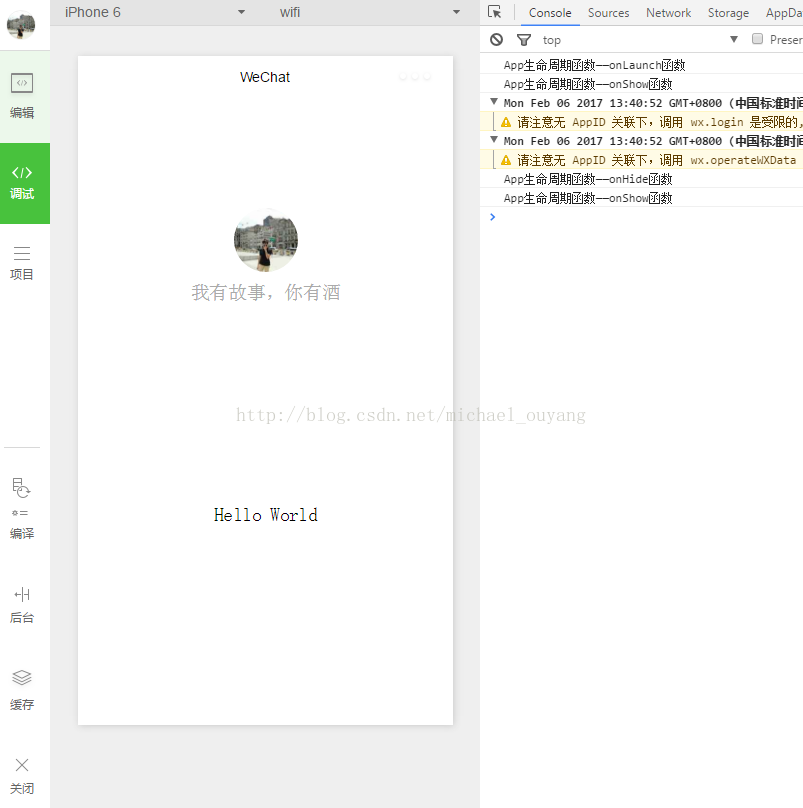The height and width of the screenshot is (808, 803).
Task: Open the wifi network type dropdown
Action: [x=369, y=12]
